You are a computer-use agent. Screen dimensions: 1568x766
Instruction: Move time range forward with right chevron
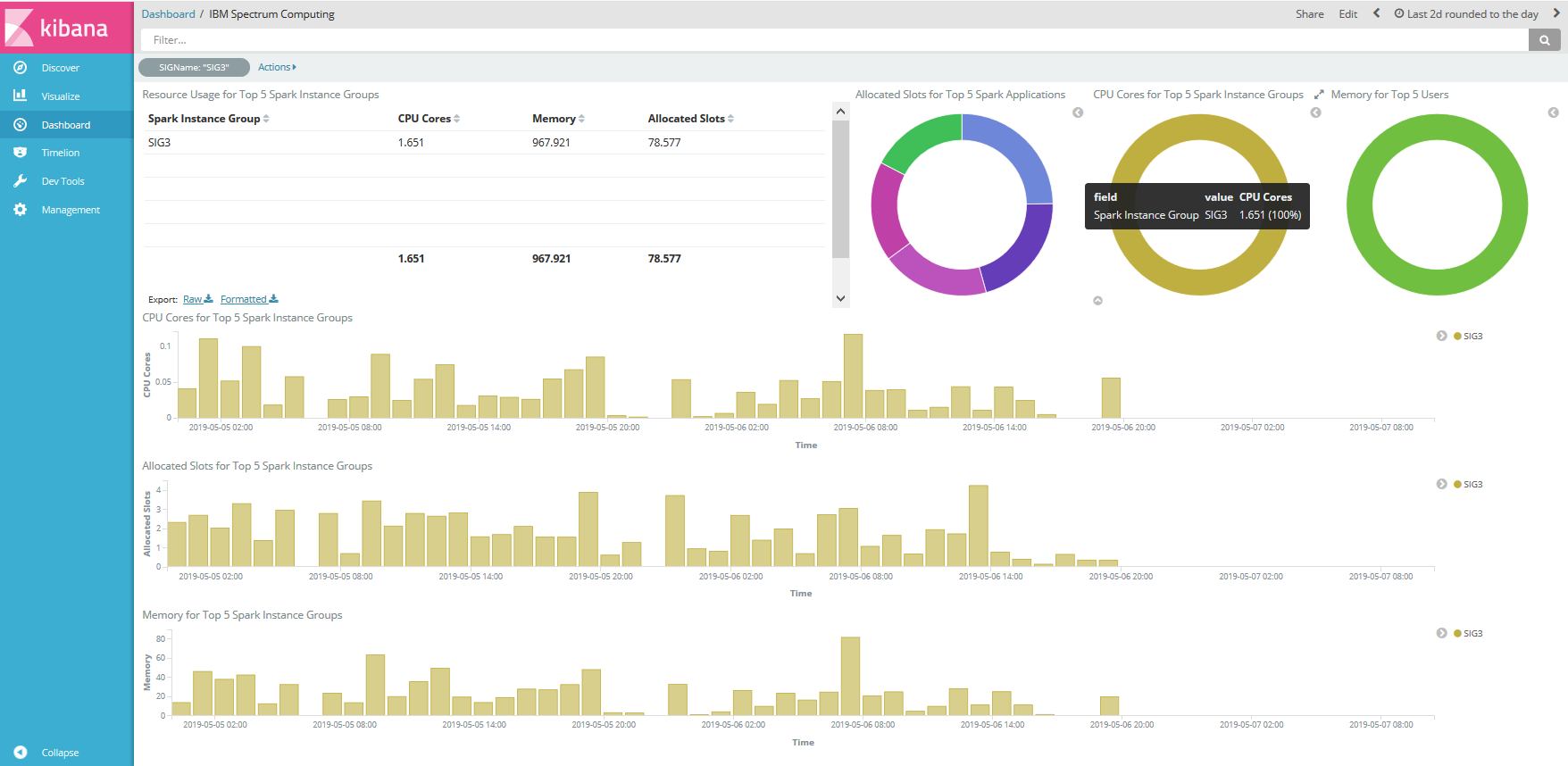pyautogui.click(x=1556, y=13)
